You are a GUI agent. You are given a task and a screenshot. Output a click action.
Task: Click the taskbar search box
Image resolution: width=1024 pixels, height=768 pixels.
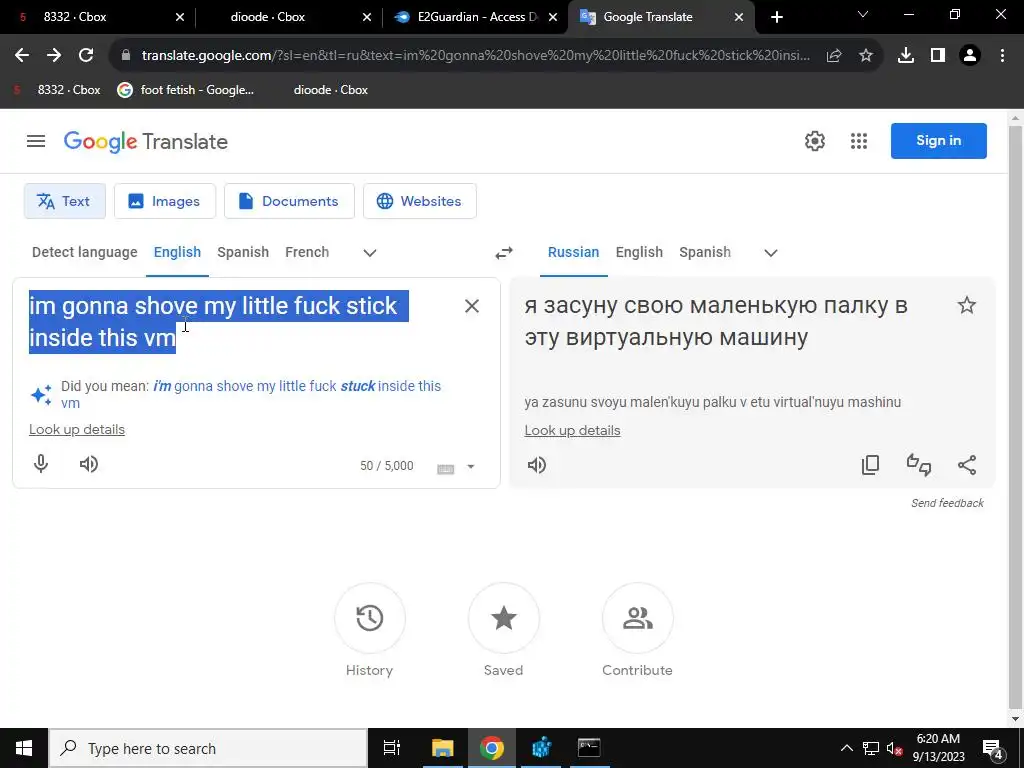click(x=208, y=748)
